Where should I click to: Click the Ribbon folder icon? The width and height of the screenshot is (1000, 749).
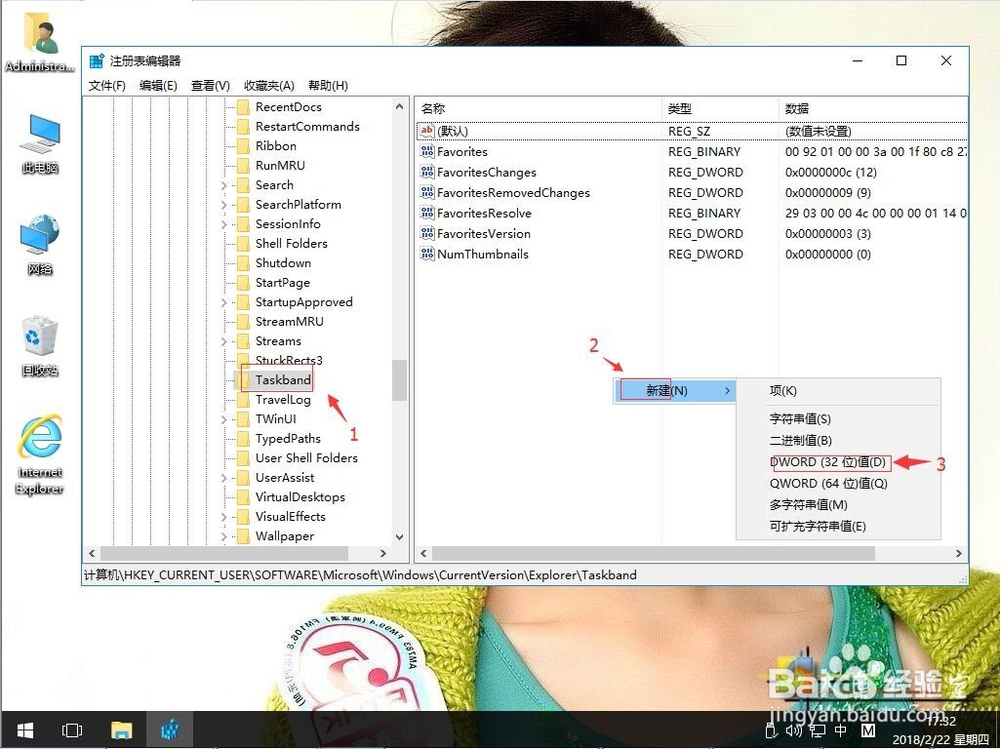click(x=243, y=145)
